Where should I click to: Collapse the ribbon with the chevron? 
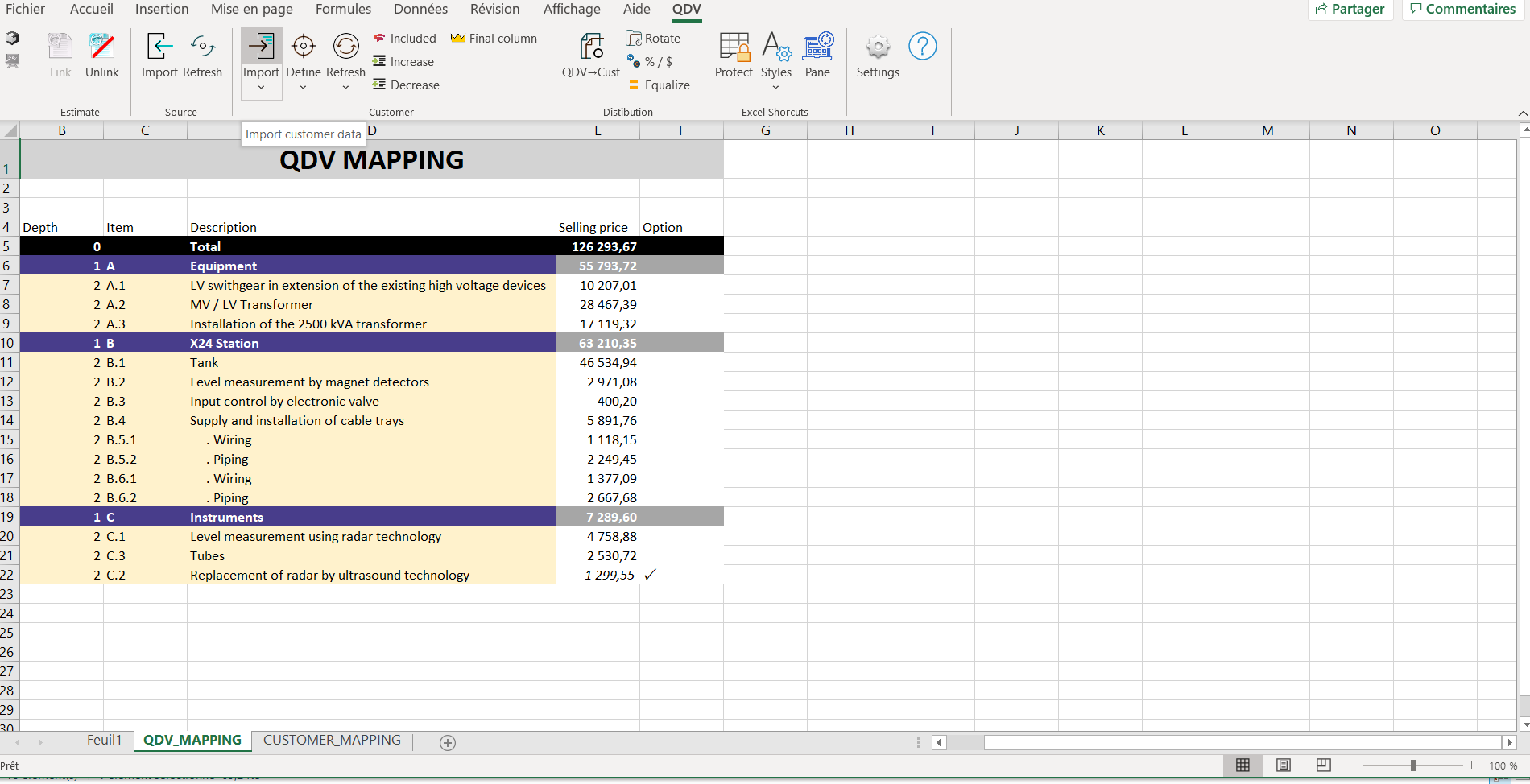[1523, 113]
